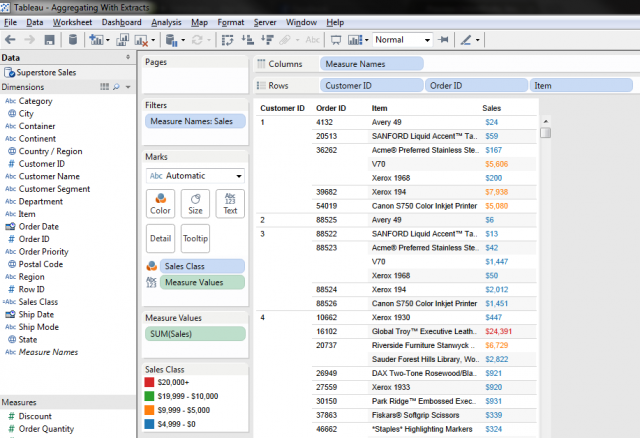Click the Save workbook toolbar icon

[49, 40]
